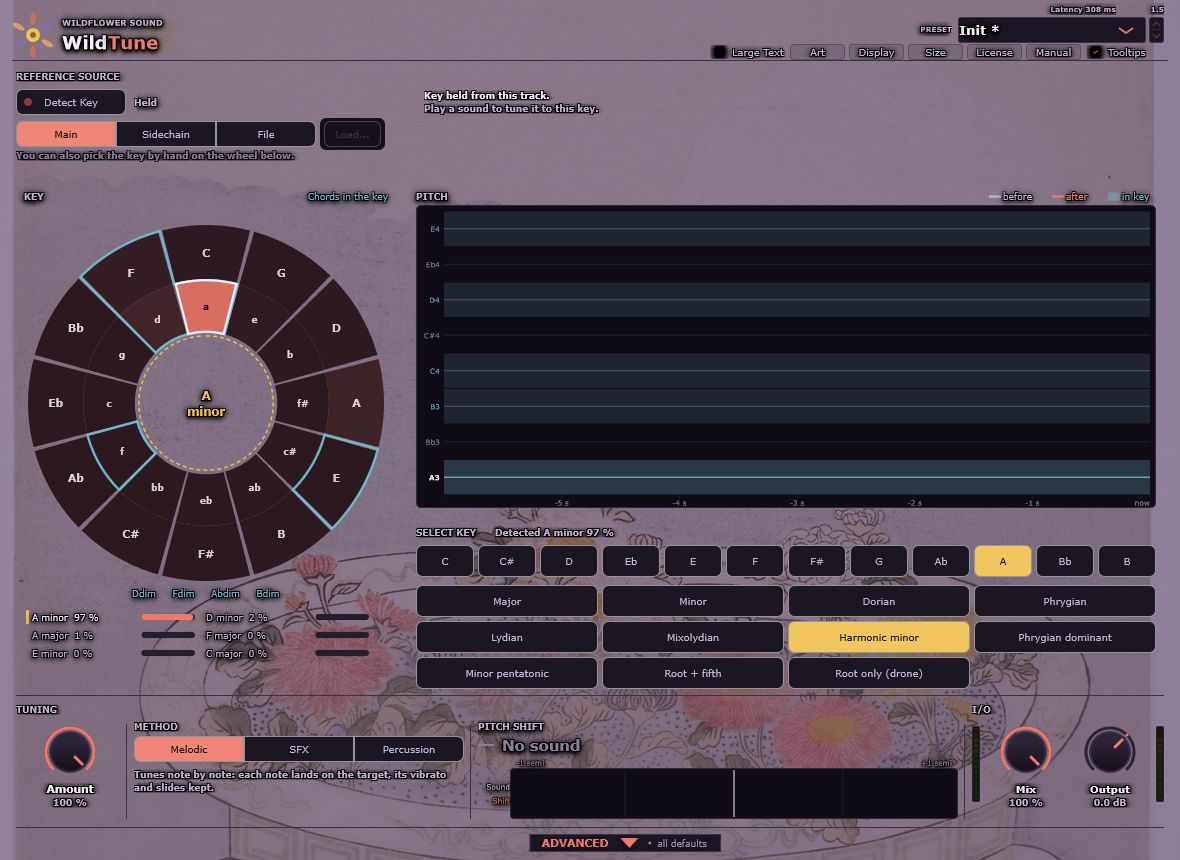This screenshot has height=860, width=1180.
Task: Select the F# segment on the key wheel
Action: click(205, 554)
